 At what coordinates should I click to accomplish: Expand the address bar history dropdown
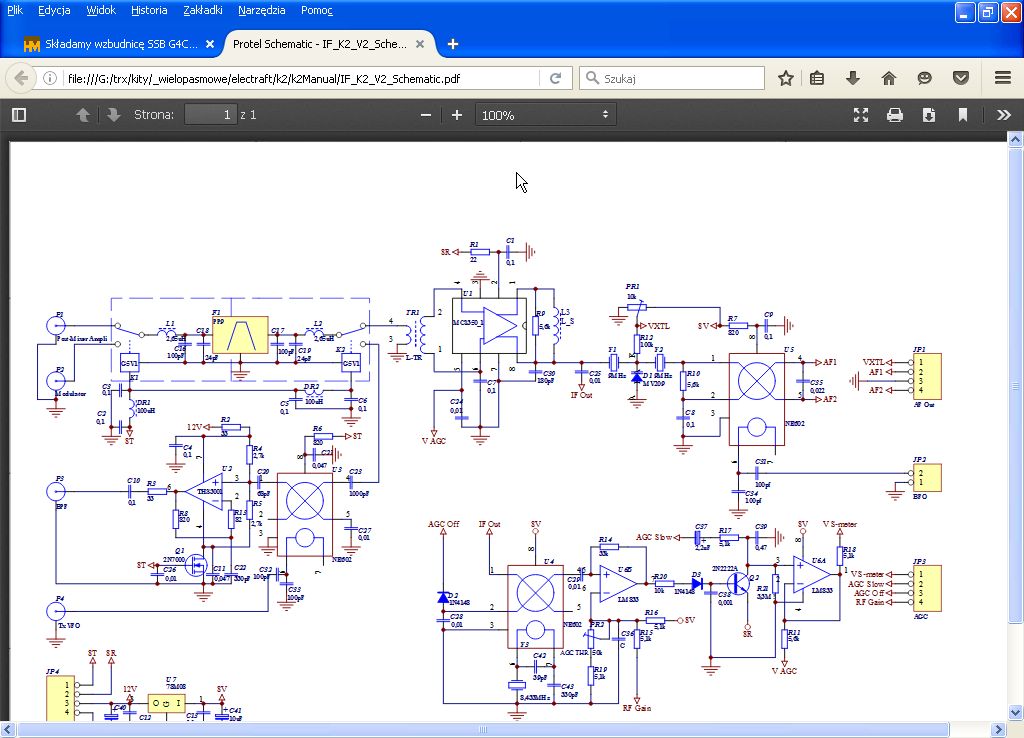coord(530,78)
